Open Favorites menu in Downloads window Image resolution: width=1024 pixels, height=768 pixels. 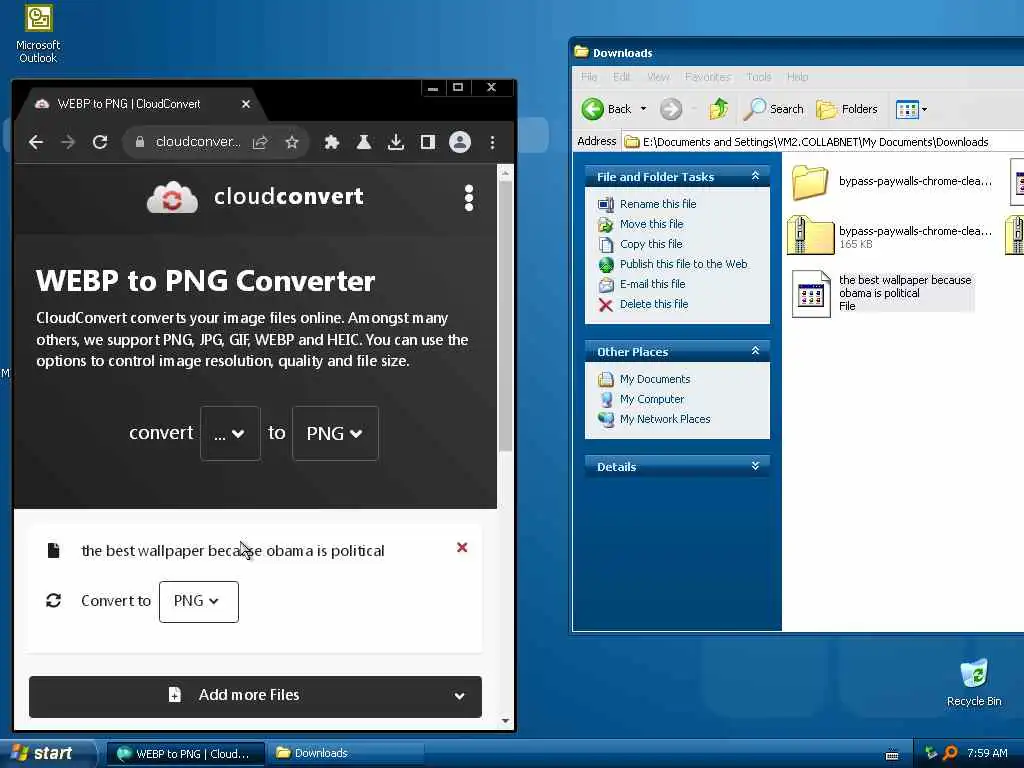click(707, 77)
